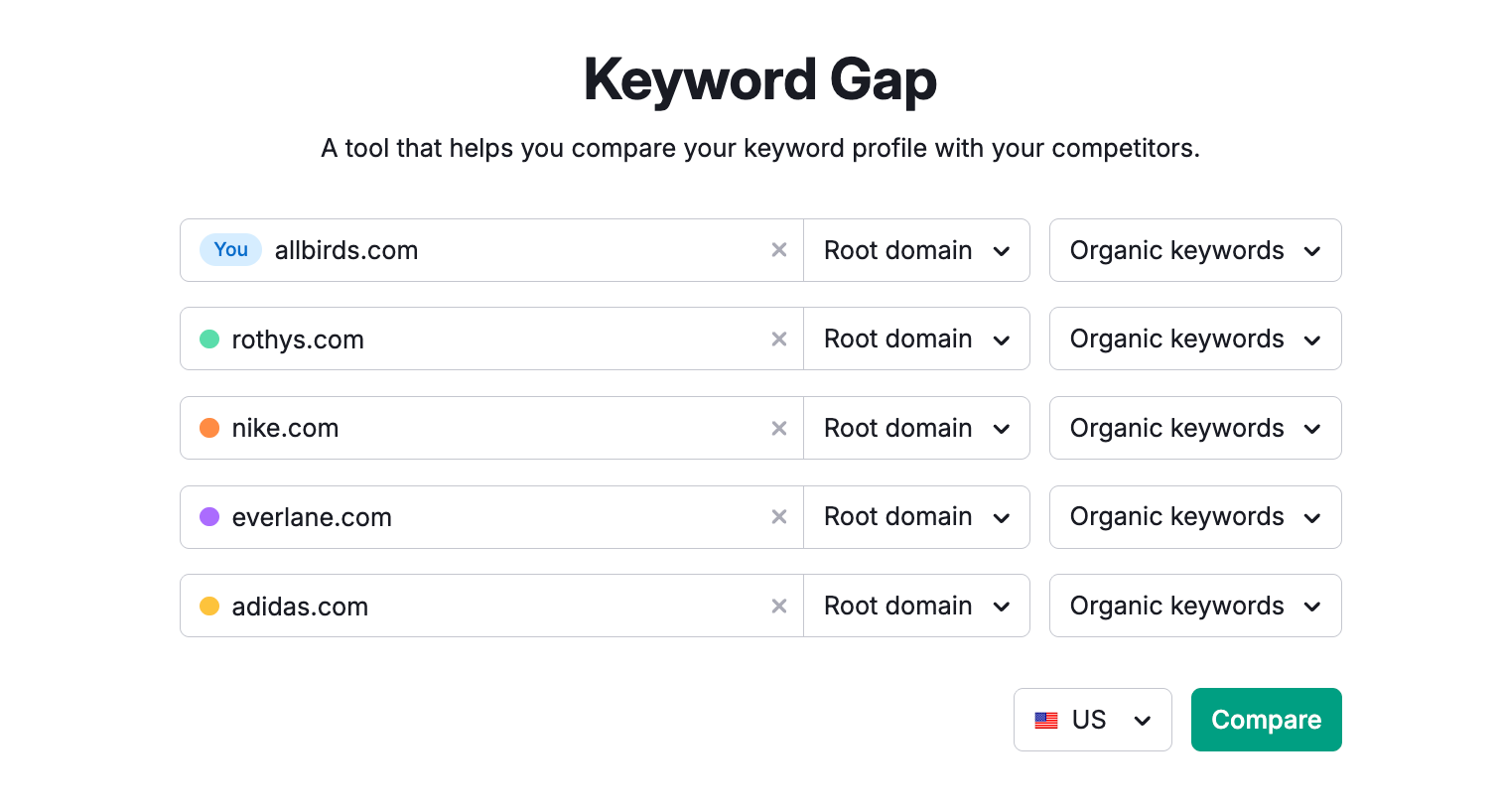Expand the Root domain selector for nike.com
This screenshot has width=1501, height=812.
coord(915,428)
